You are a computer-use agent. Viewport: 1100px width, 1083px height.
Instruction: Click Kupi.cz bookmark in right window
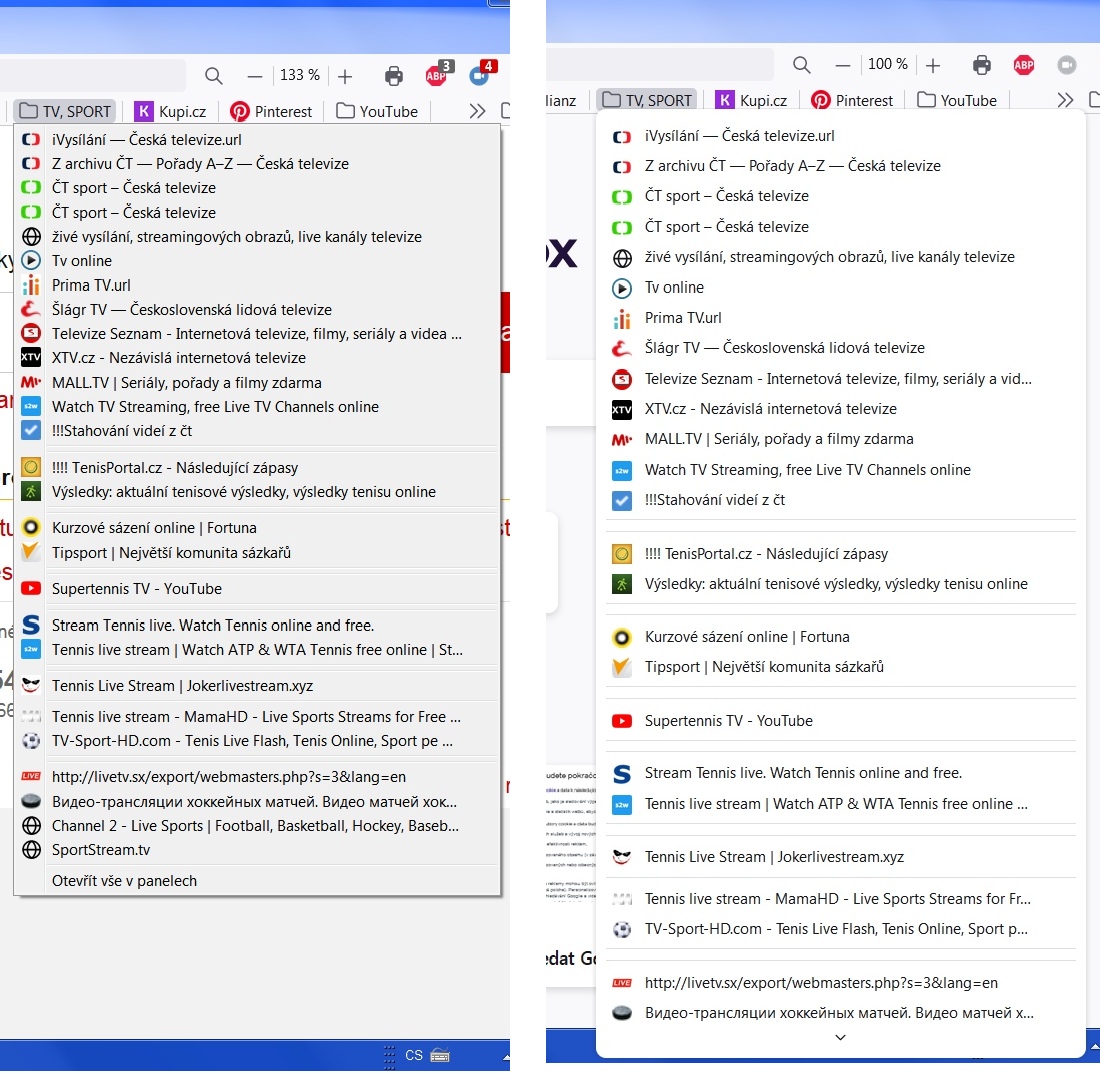coord(751,100)
